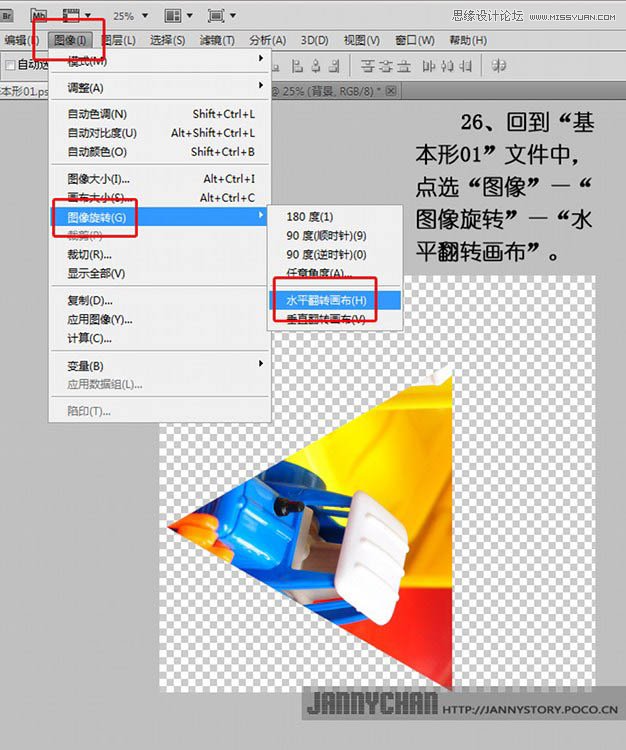Click Distribute Horizontal Centers icon

click(447, 66)
